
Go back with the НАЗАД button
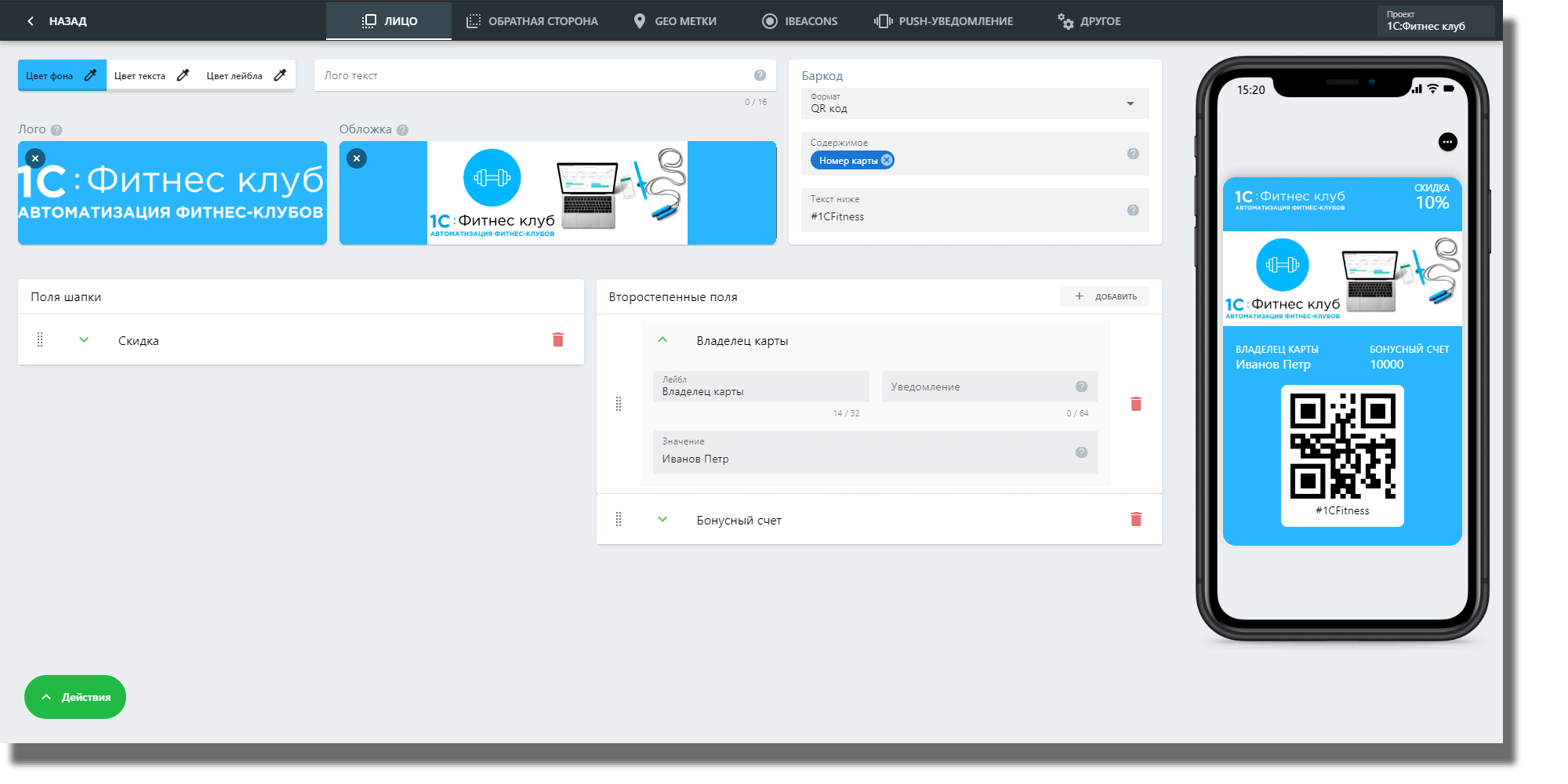point(56,21)
